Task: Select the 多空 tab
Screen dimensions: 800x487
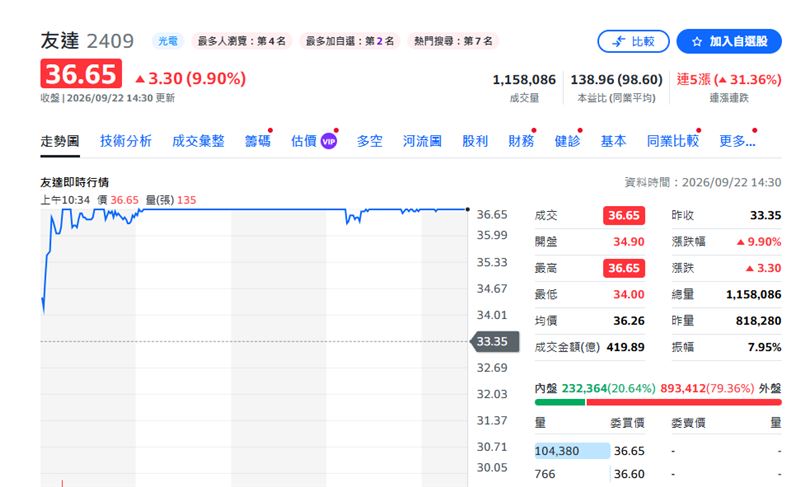Action: (369, 141)
